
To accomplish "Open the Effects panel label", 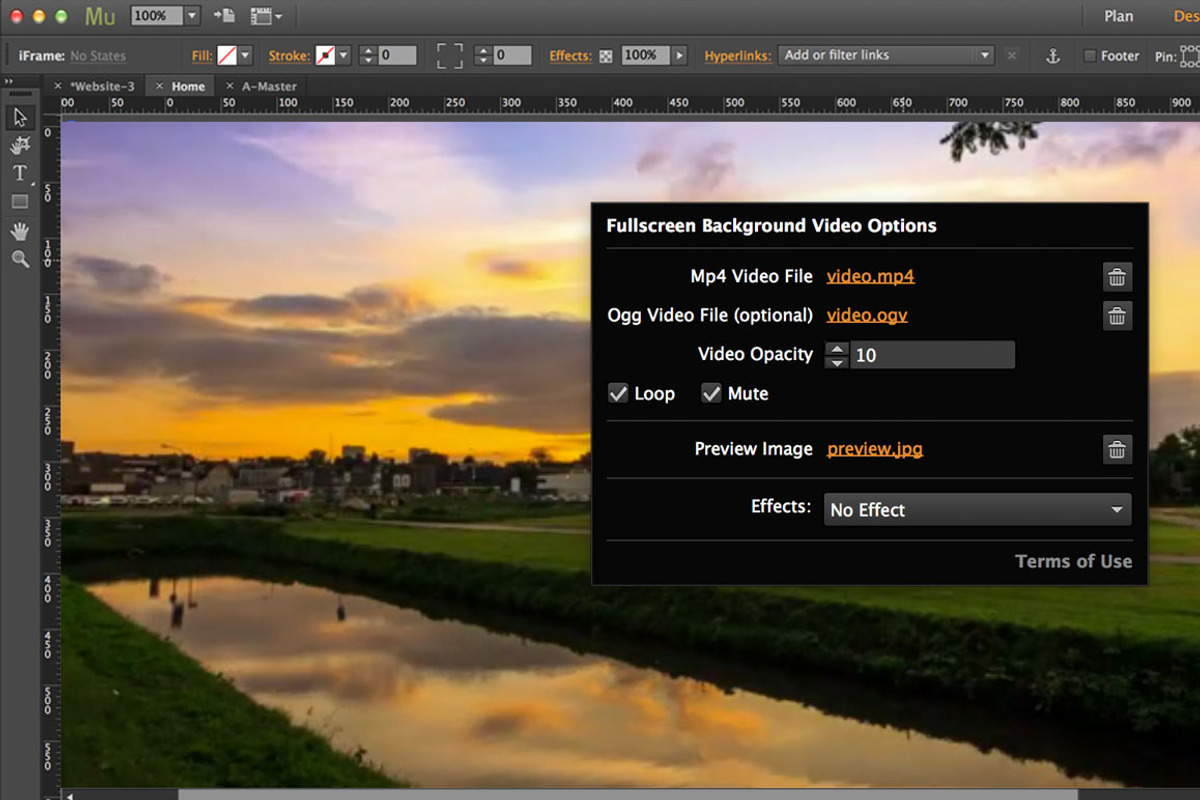I will point(571,56).
